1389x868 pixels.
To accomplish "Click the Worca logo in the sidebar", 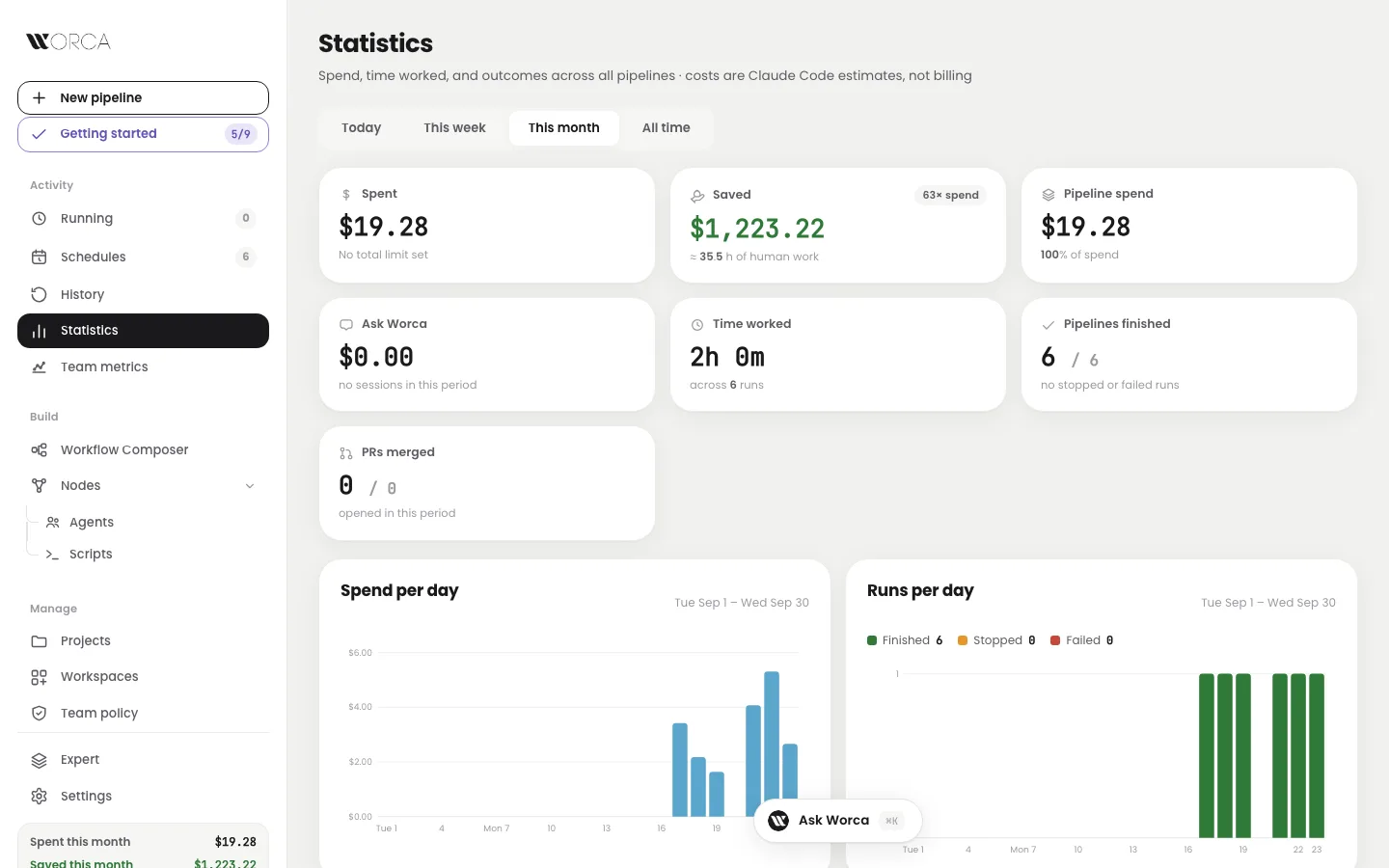I will 68,41.
